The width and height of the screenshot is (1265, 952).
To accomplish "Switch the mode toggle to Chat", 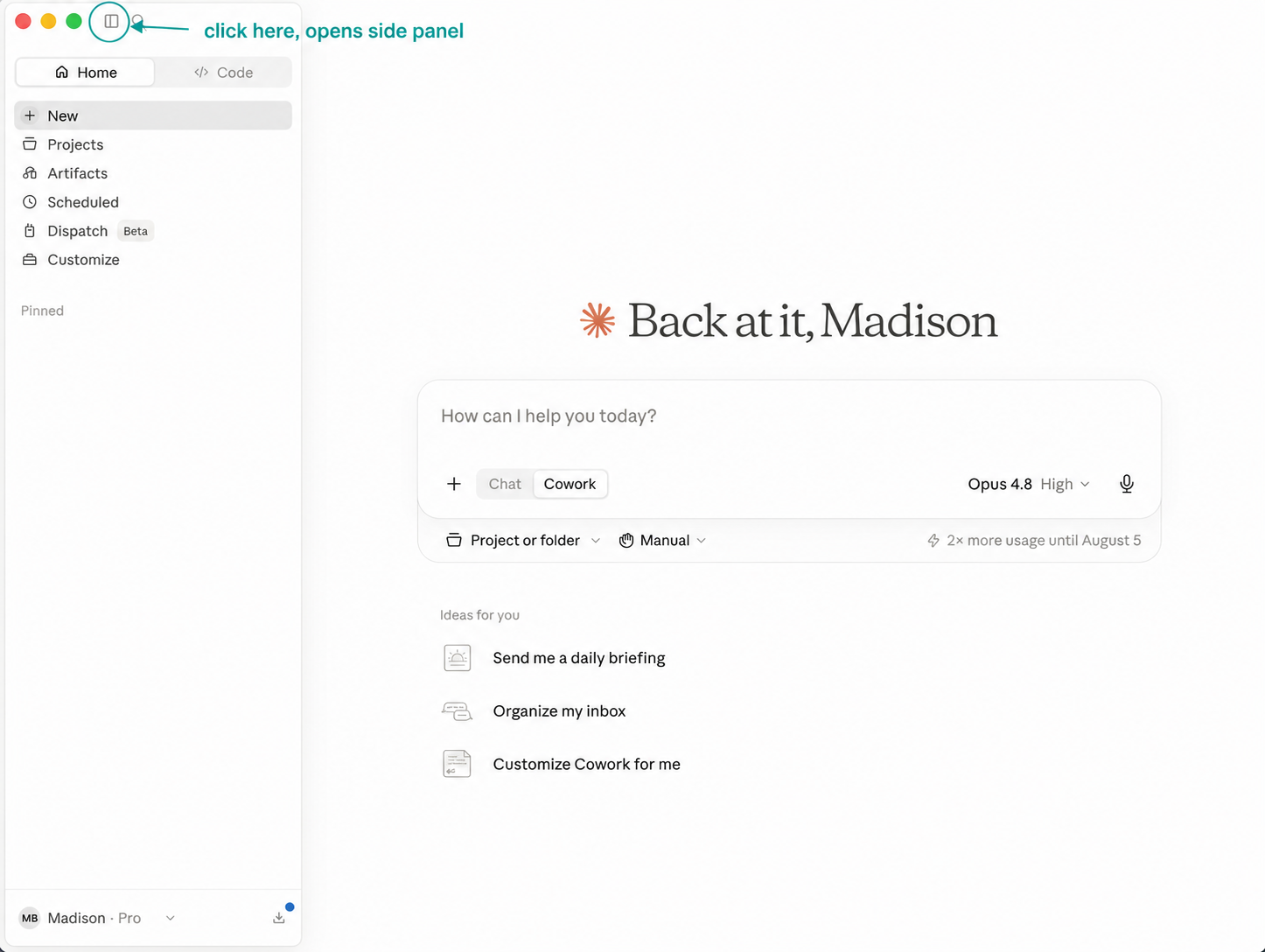I will pos(505,484).
